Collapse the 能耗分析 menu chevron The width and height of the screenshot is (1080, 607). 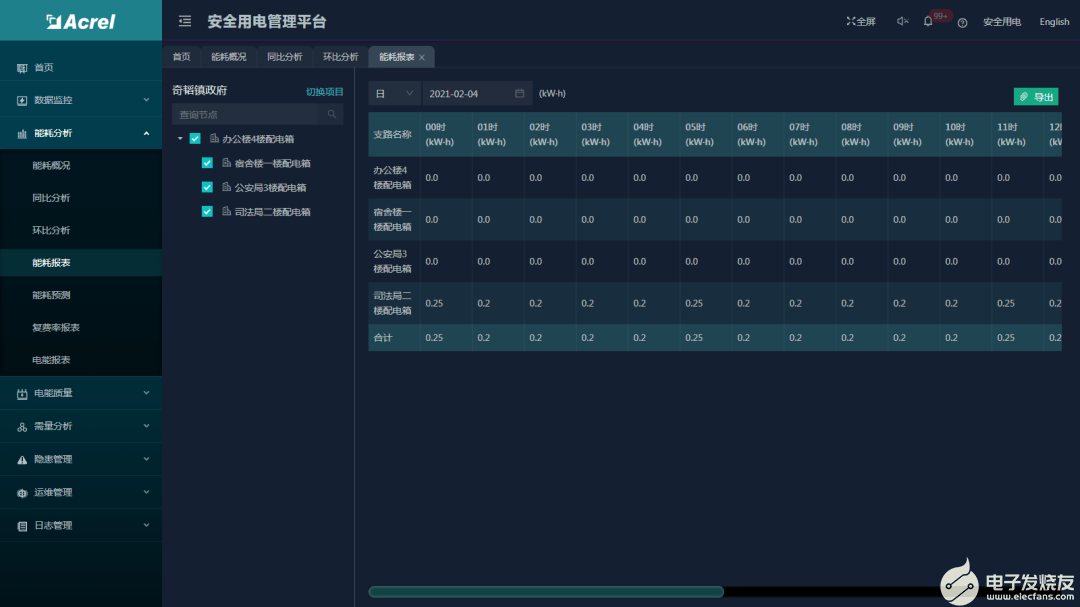point(146,133)
